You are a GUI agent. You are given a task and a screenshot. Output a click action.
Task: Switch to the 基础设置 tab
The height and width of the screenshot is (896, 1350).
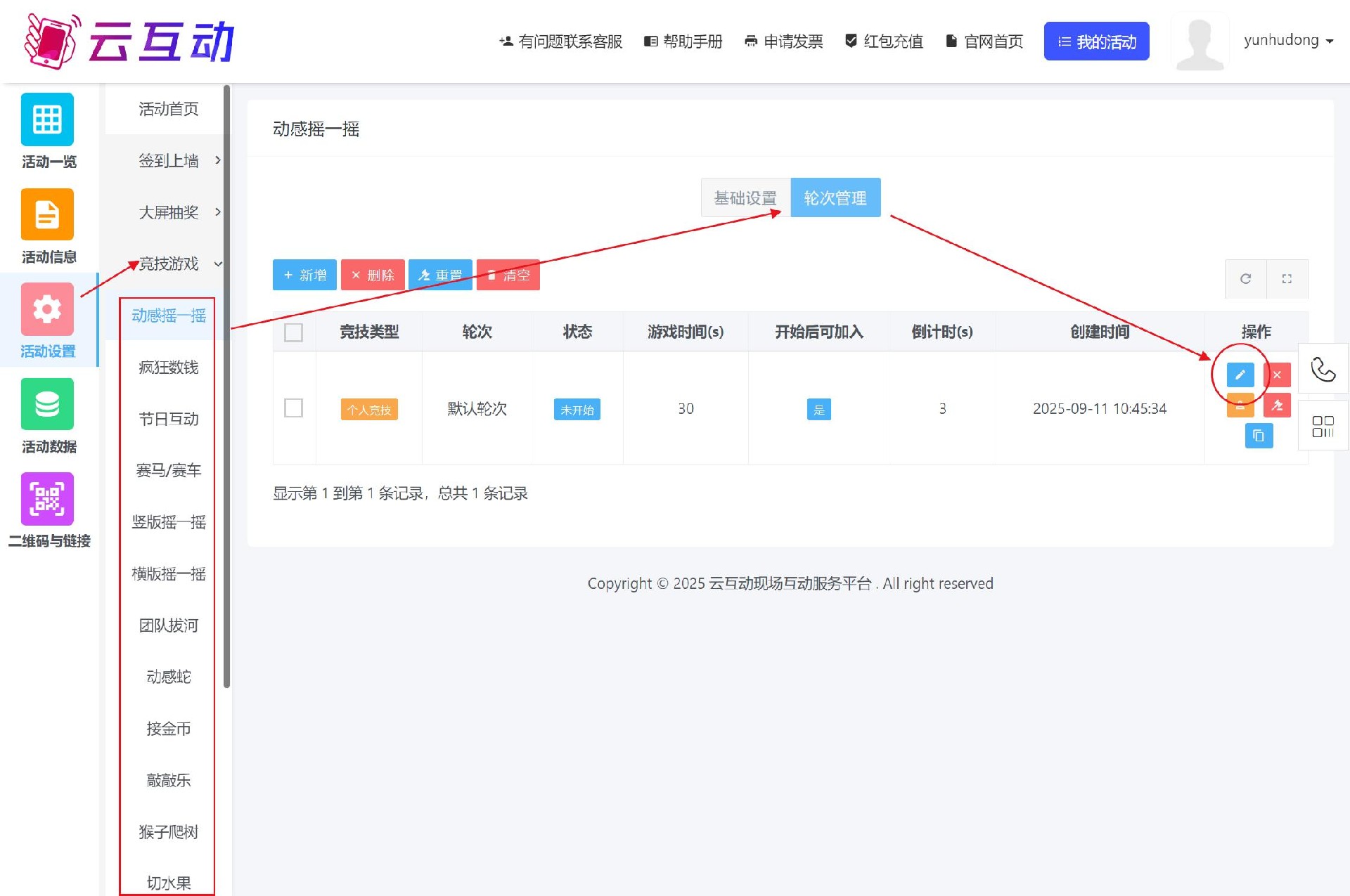[x=745, y=198]
